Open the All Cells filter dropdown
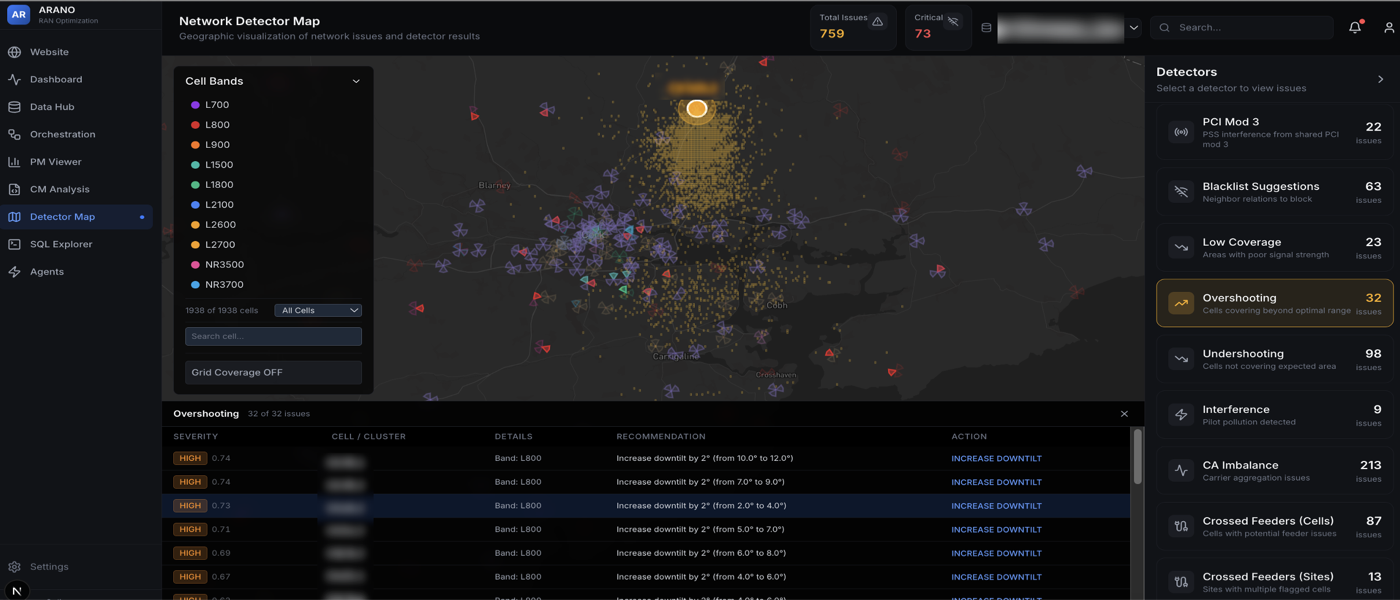Image resolution: width=1400 pixels, height=600 pixels. 318,311
